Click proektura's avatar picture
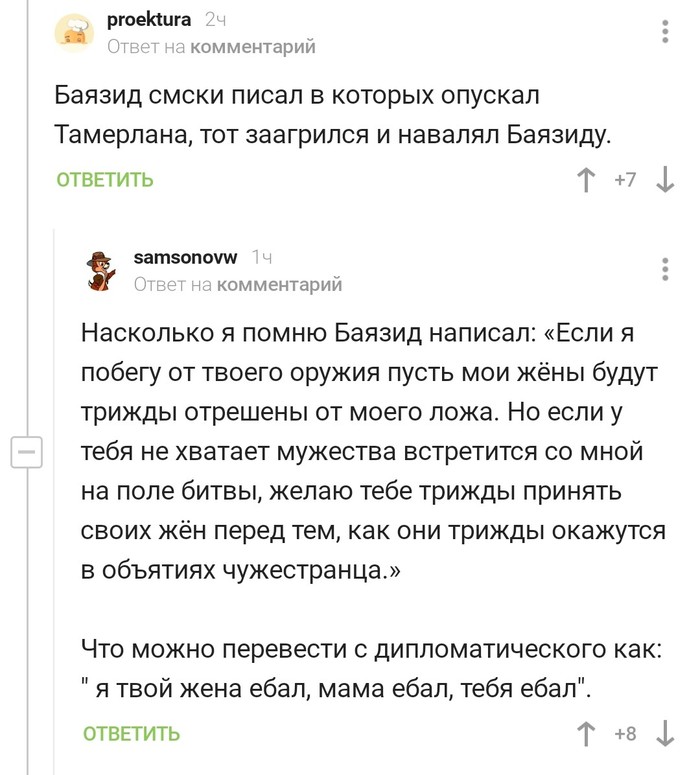 pyautogui.click(x=75, y=31)
